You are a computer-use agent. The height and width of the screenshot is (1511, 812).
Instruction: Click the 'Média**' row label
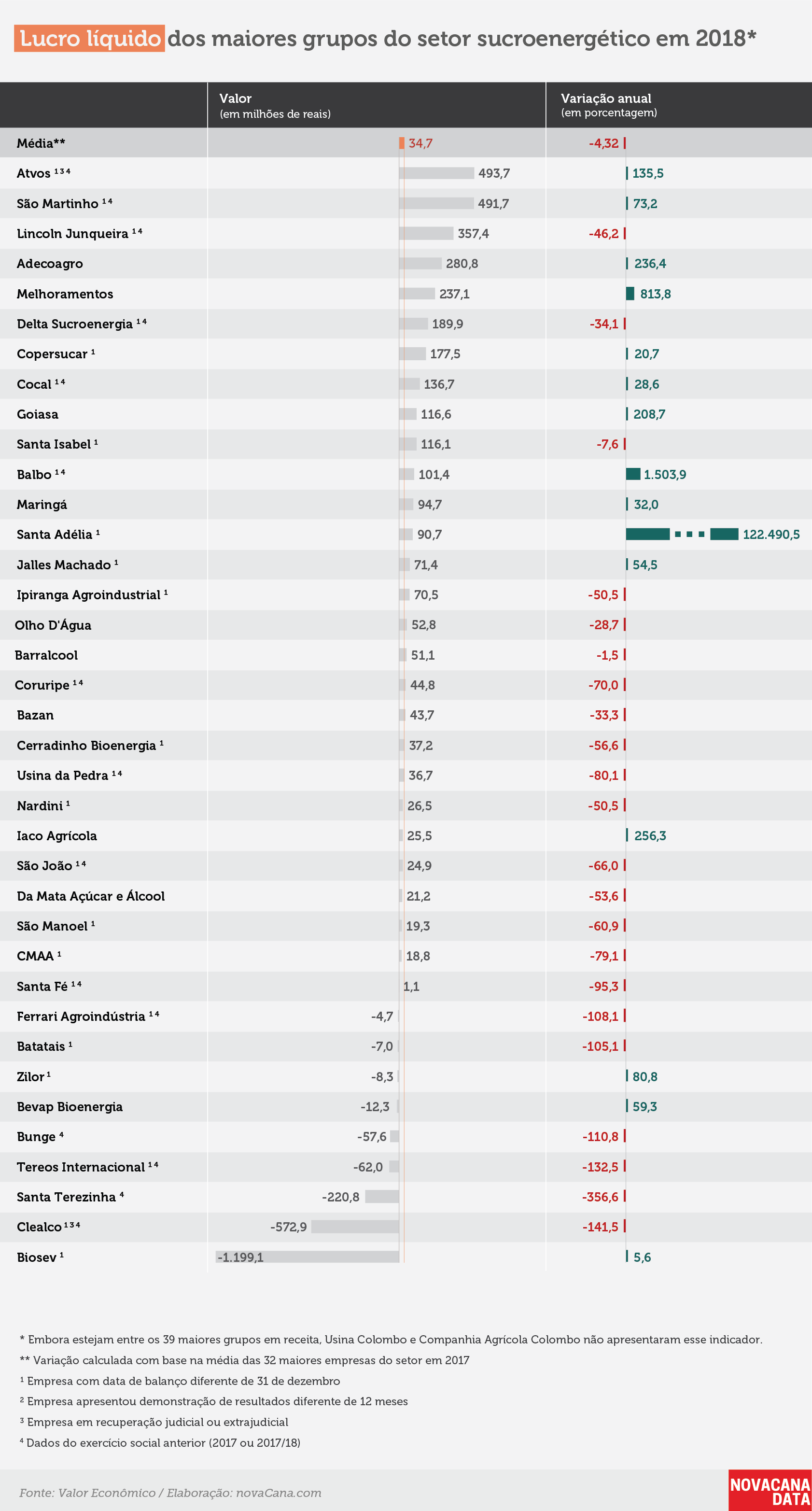click(x=41, y=143)
